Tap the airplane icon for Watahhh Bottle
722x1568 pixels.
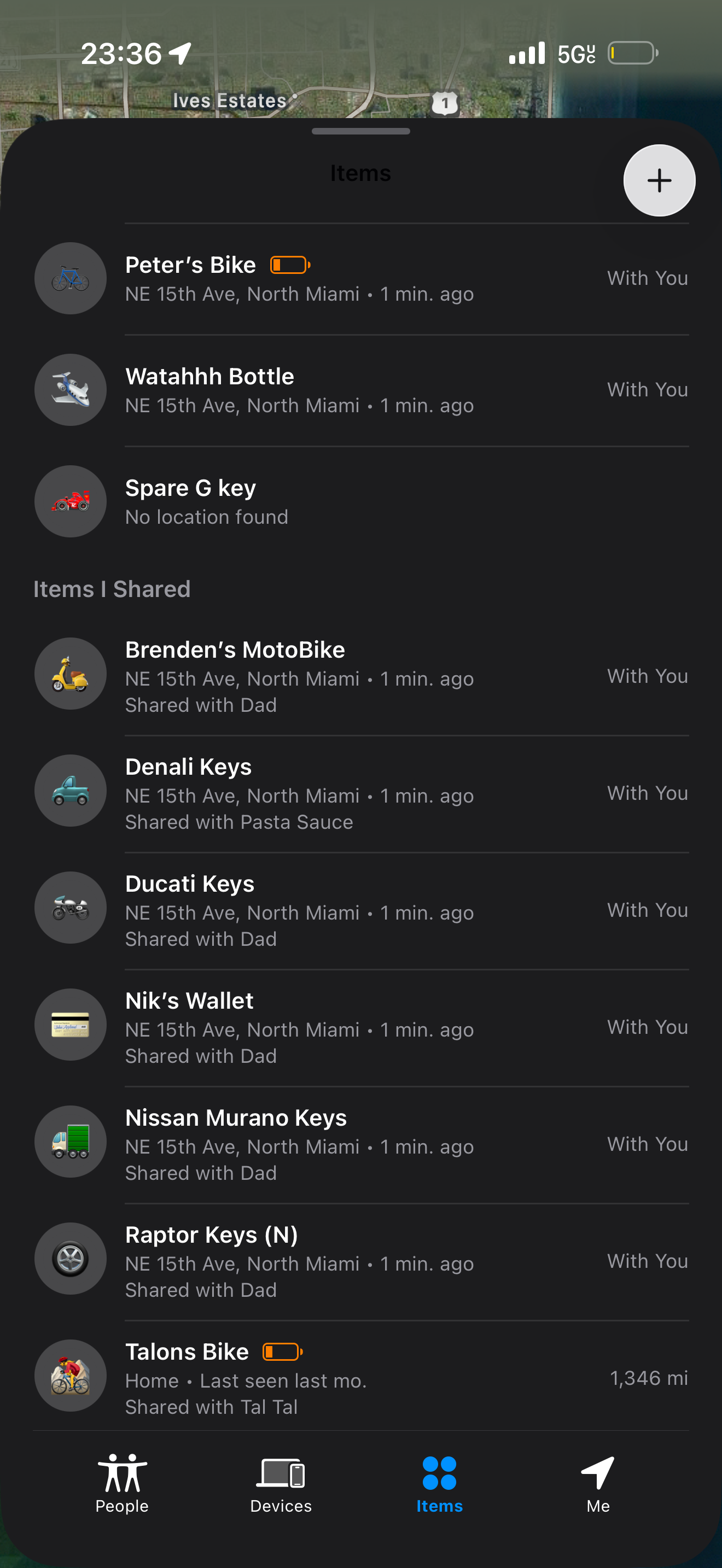coord(71,390)
